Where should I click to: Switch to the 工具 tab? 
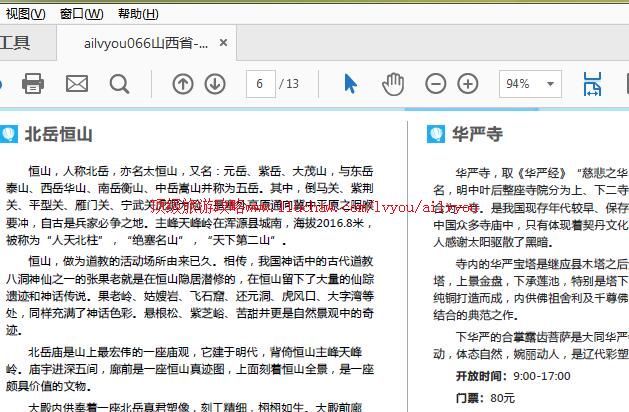click(x=15, y=43)
